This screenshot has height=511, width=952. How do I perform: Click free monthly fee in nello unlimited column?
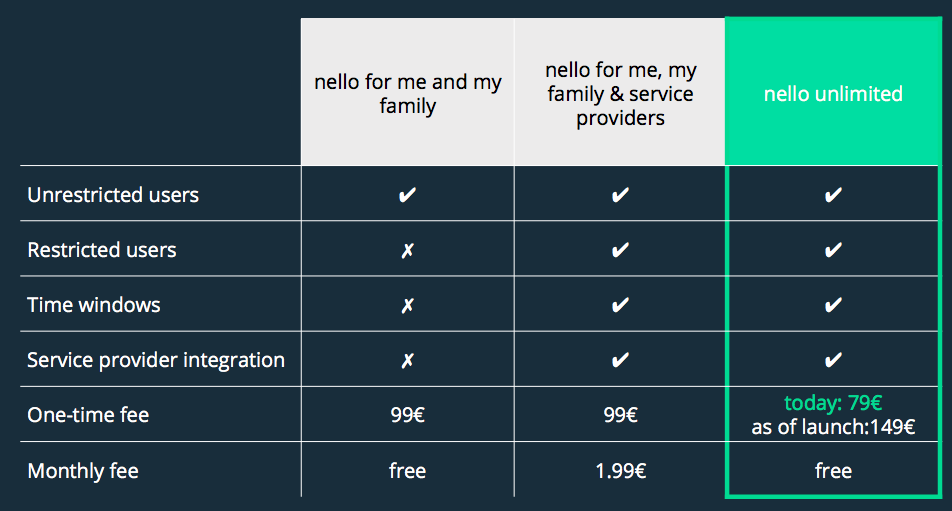click(833, 470)
